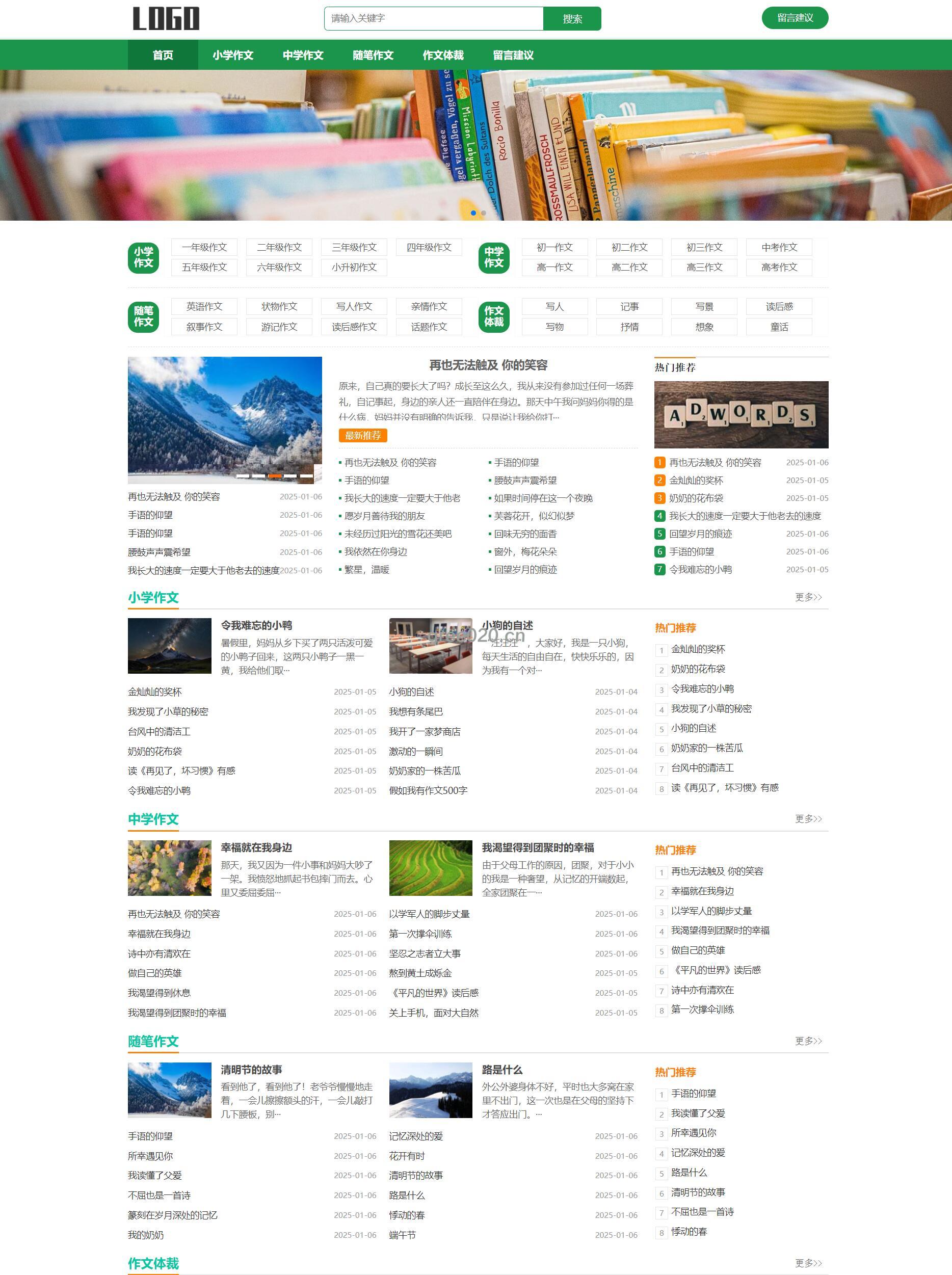Click the green 小学作文 category badge
The width and height of the screenshot is (952, 1275).
[144, 257]
